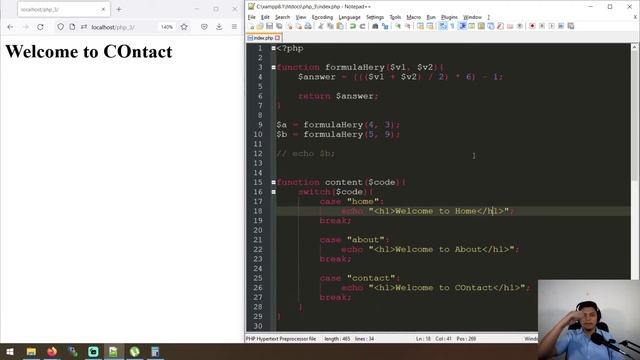Open the Windows Start menu
This screenshot has height=360, width=640.
click(x=10, y=351)
